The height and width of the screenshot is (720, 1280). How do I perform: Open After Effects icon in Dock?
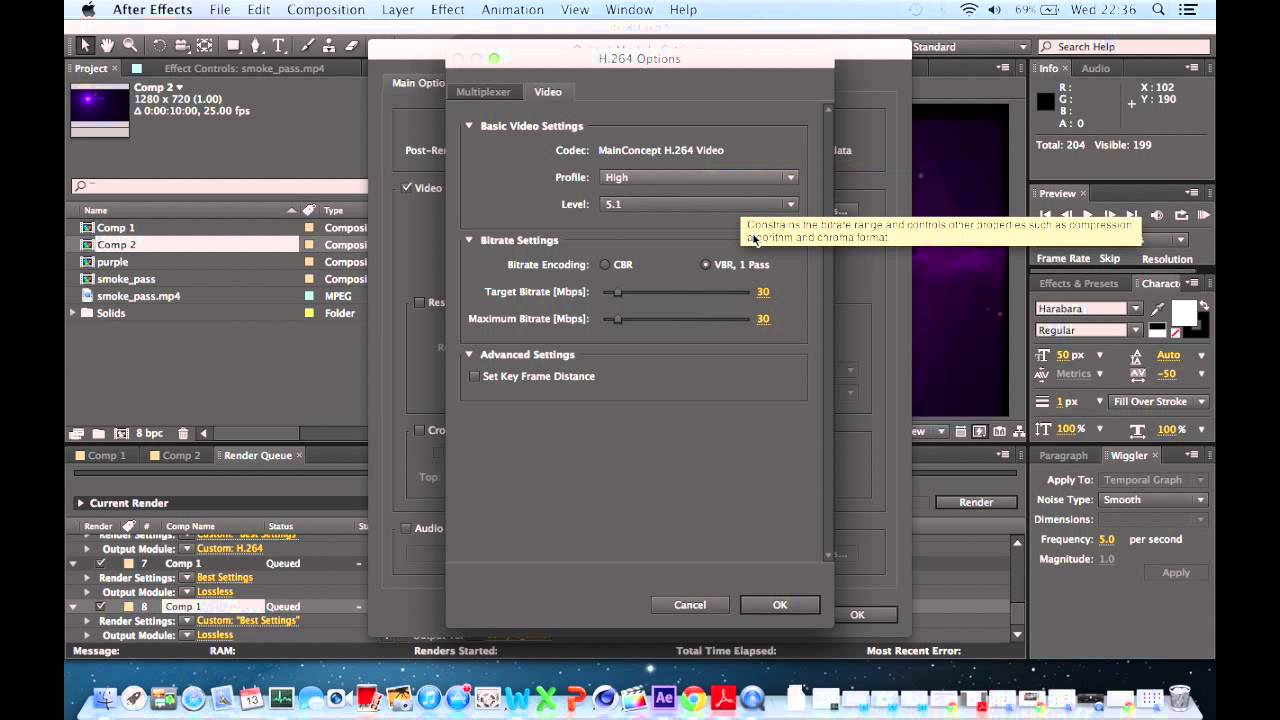tap(664, 697)
